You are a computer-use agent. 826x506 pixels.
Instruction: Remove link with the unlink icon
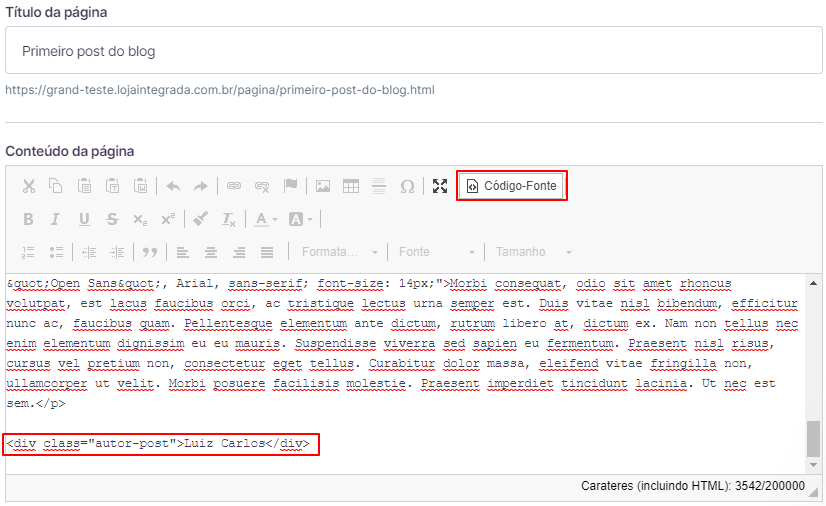pyautogui.click(x=262, y=186)
